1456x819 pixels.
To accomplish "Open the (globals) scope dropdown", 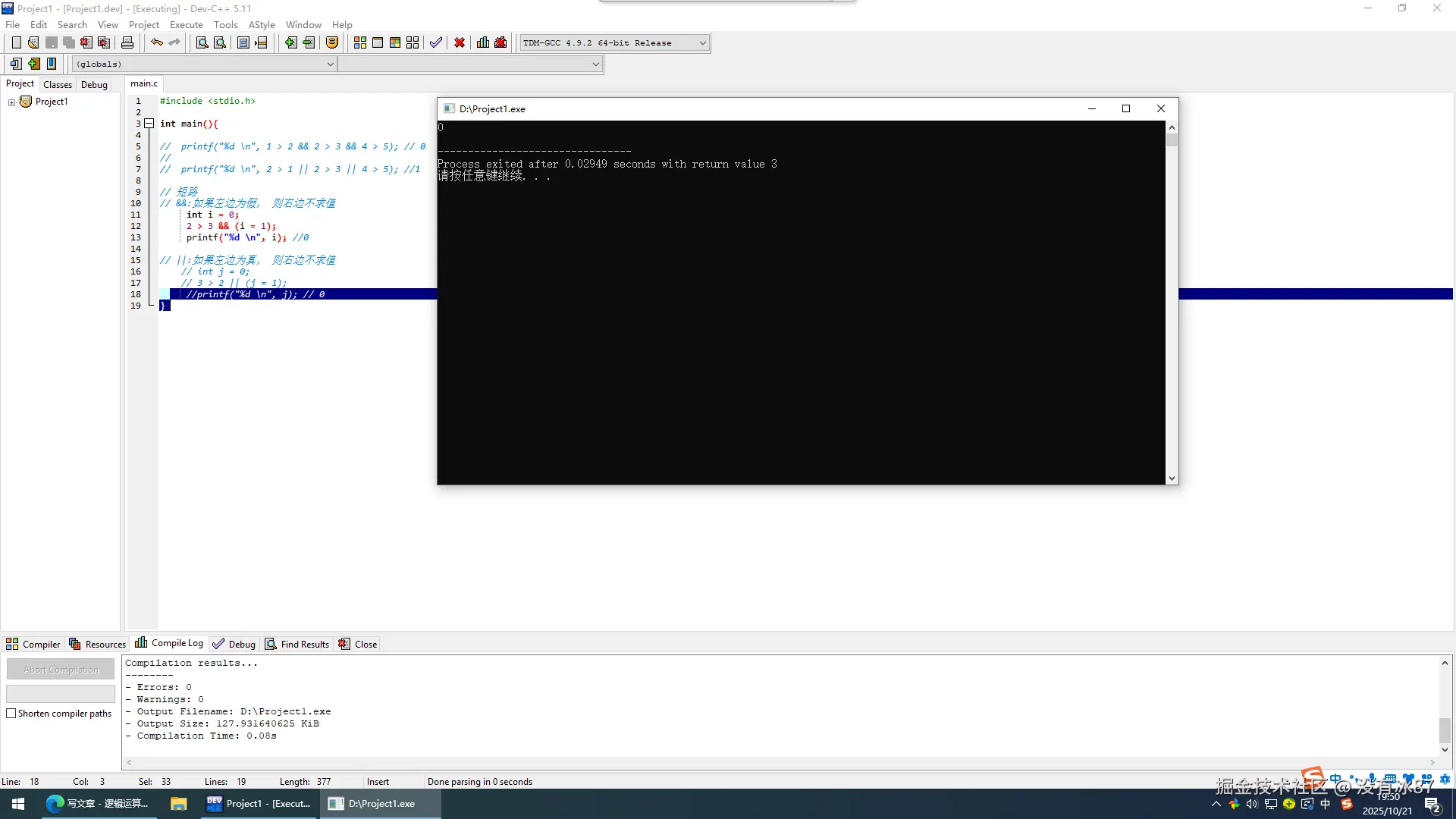I will (330, 64).
